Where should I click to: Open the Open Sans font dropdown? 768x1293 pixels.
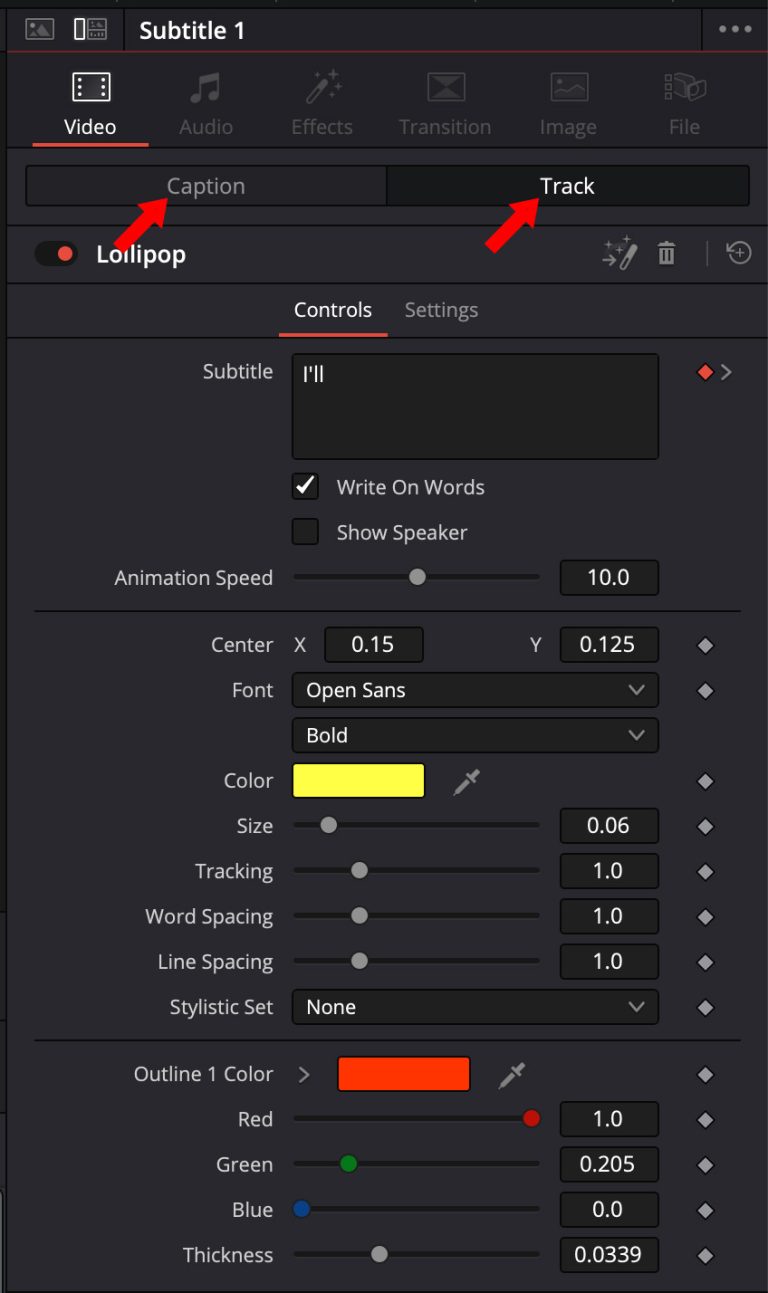pos(475,690)
